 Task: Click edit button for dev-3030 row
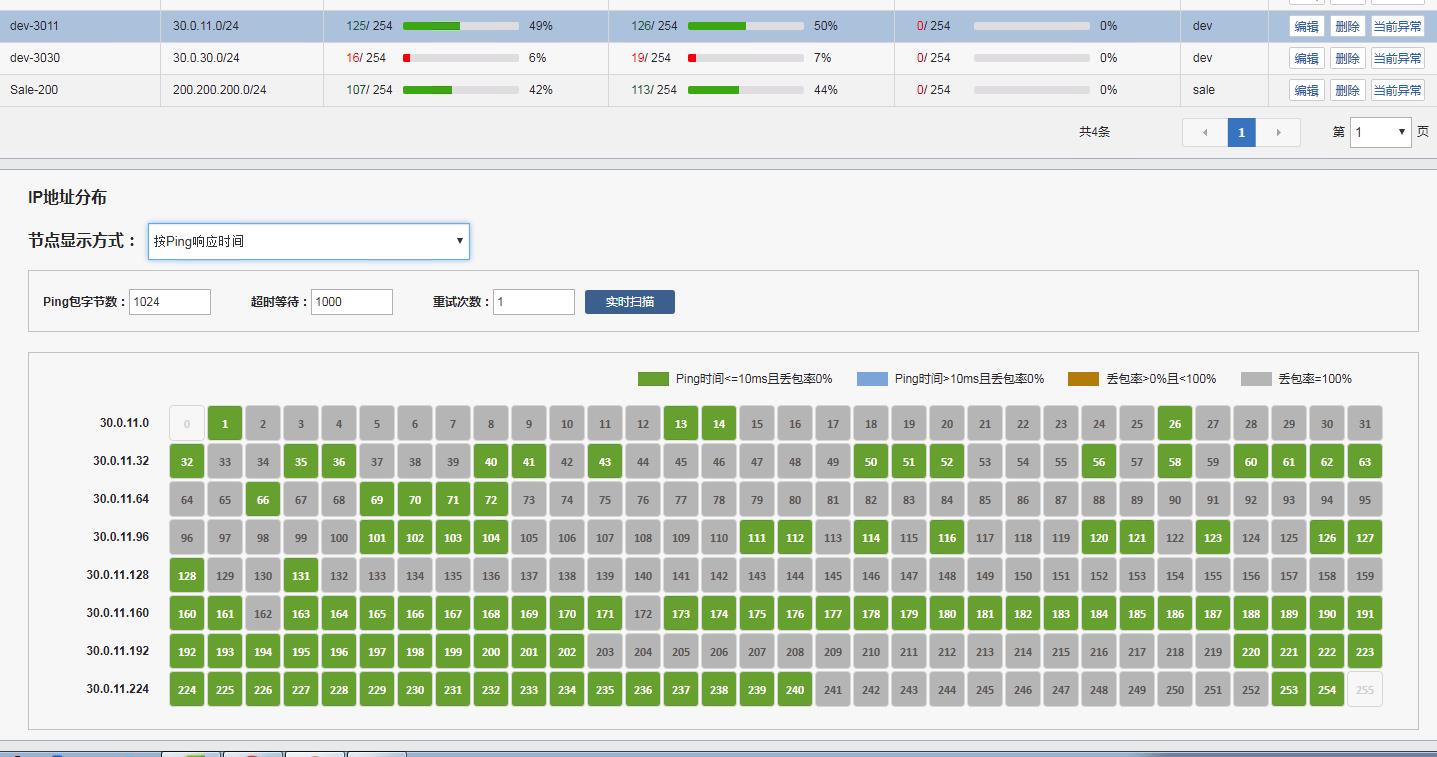click(1306, 58)
